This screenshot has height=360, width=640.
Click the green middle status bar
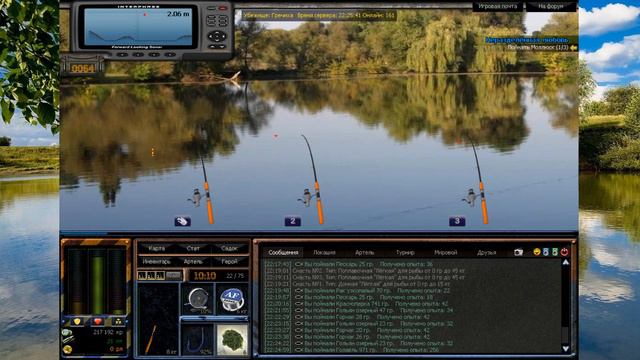coord(97,282)
